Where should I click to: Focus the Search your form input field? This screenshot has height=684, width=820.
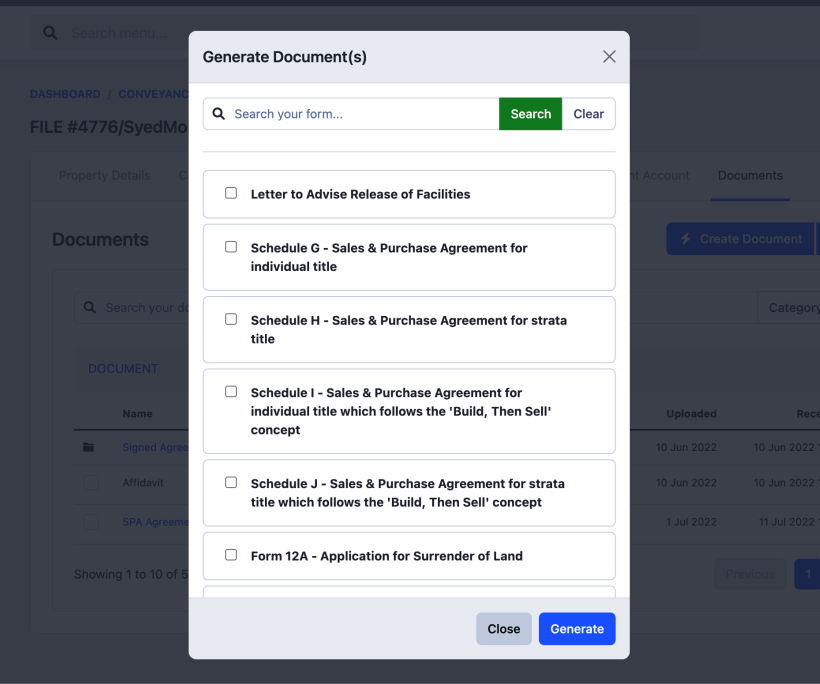(360, 114)
